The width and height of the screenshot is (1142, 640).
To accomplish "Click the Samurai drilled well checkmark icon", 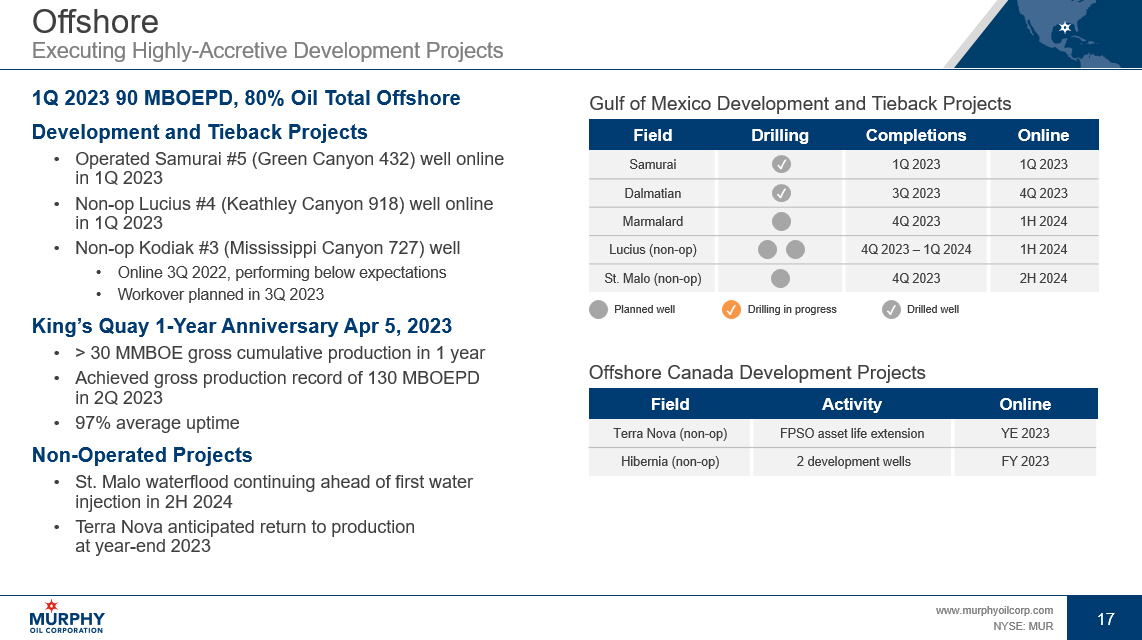I will coord(781,165).
